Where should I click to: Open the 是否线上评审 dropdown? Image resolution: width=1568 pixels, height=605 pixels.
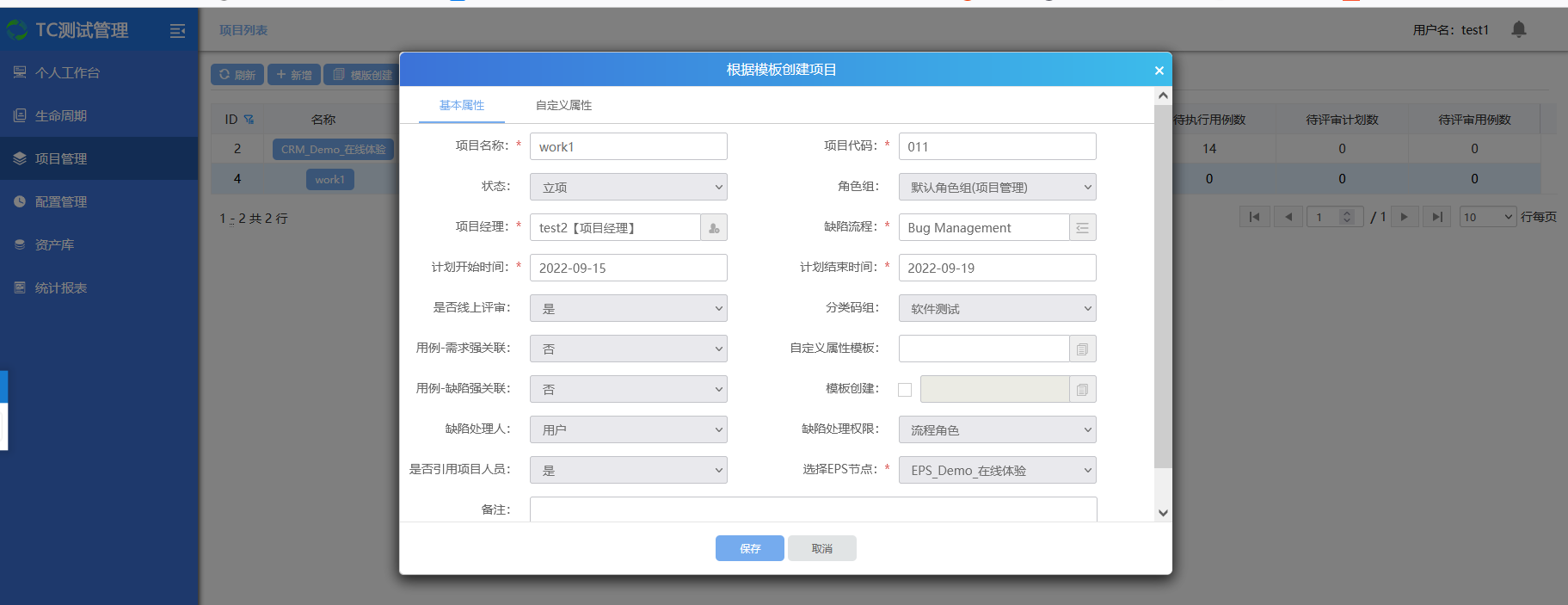point(628,309)
